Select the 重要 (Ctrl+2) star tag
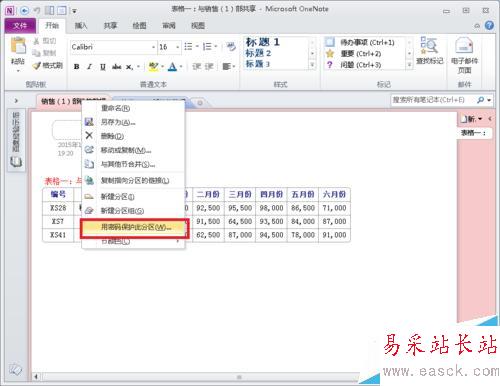This screenshot has height=386, width=500. 361,54
